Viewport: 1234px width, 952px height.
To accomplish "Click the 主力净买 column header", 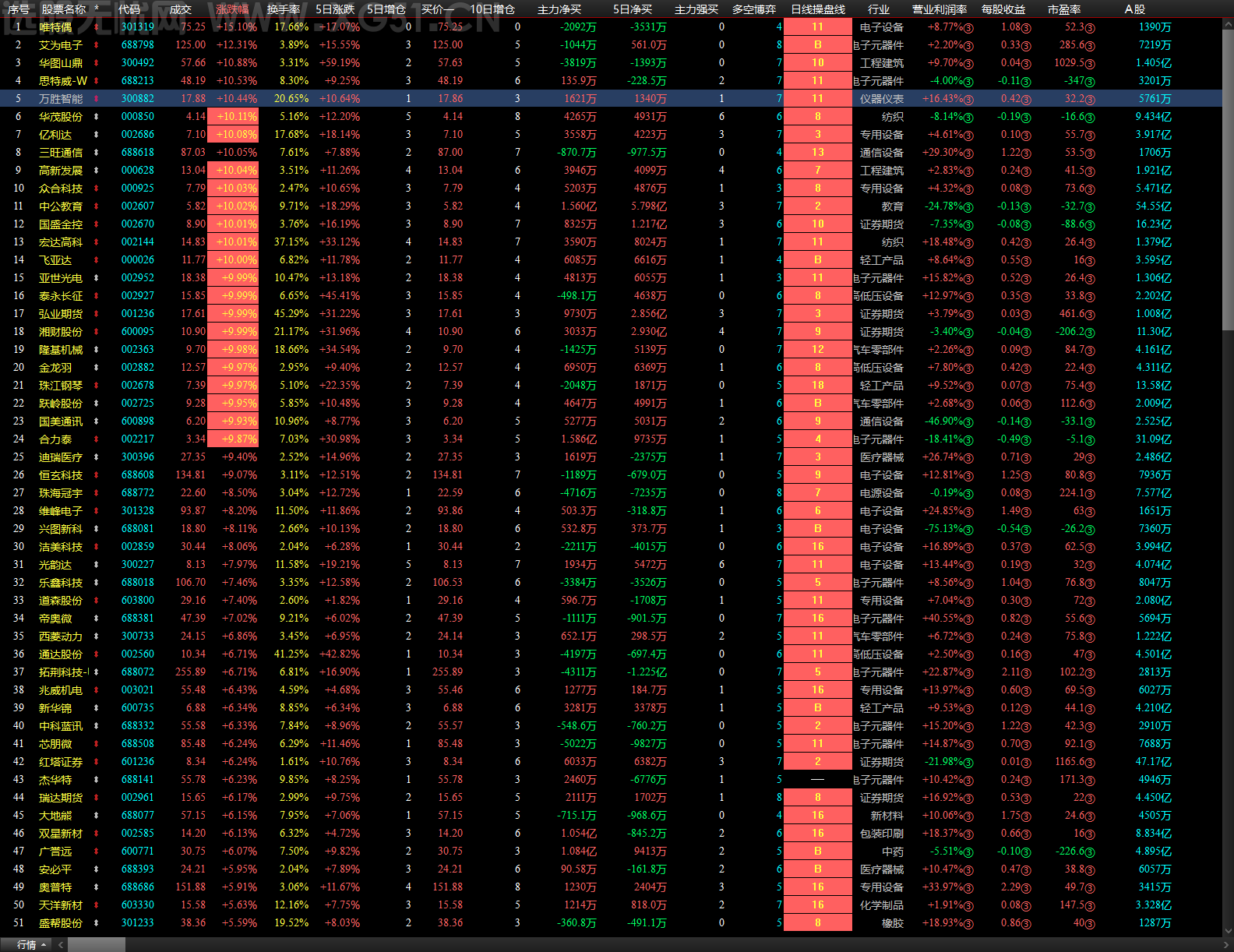I will pyautogui.click(x=559, y=9).
